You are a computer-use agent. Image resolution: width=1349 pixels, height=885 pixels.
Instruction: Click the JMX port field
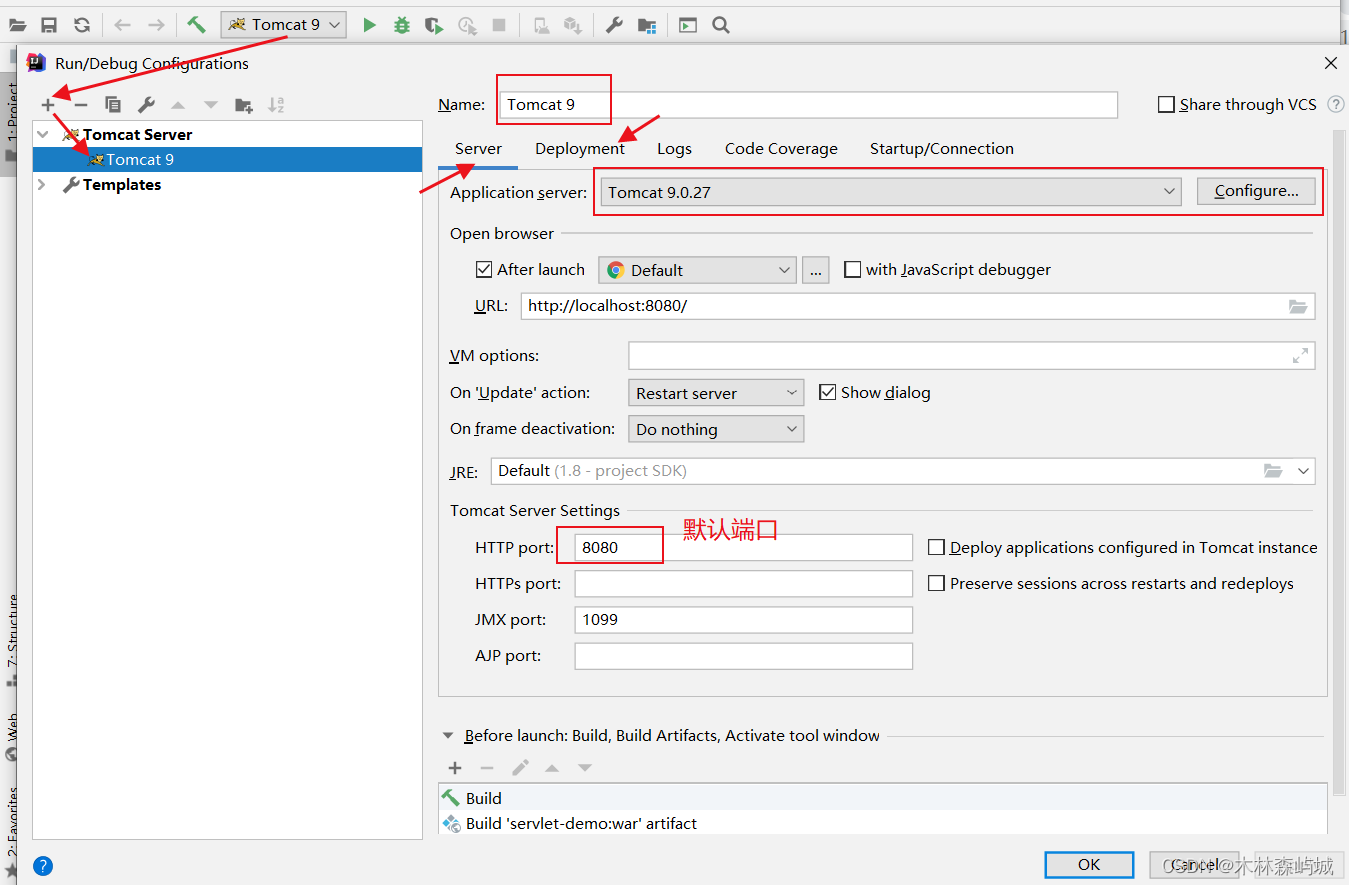click(743, 619)
